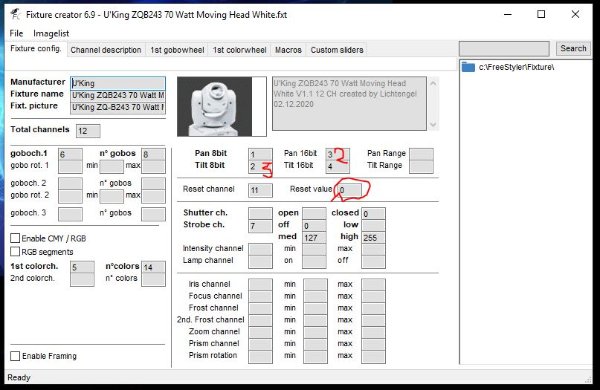Image resolution: width=600 pixels, height=390 pixels.
Task: Edit the Total channels field
Action: [88, 131]
